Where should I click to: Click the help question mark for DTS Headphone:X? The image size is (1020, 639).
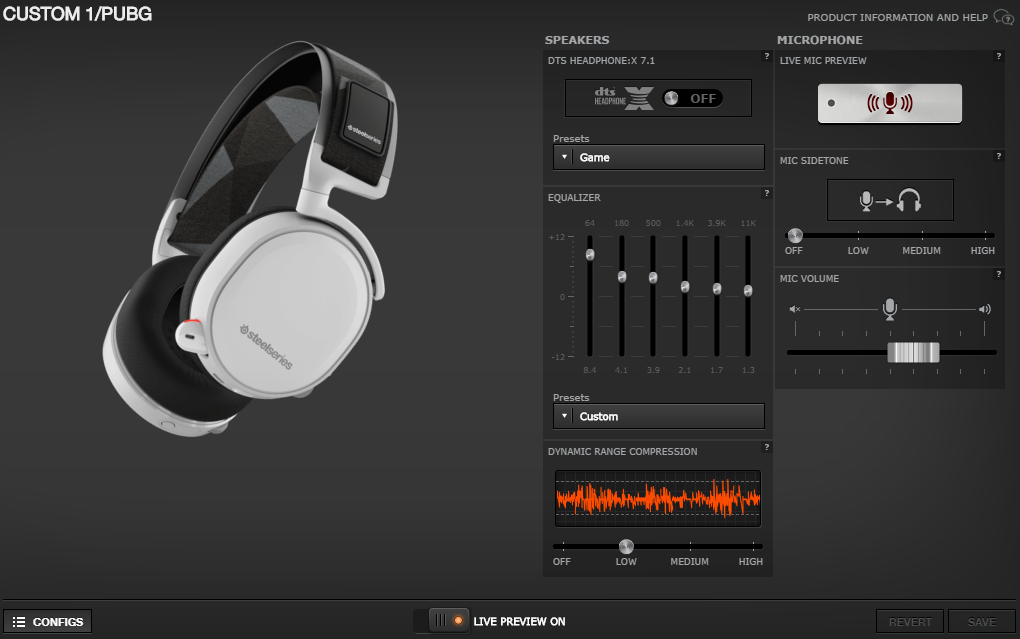(x=766, y=57)
